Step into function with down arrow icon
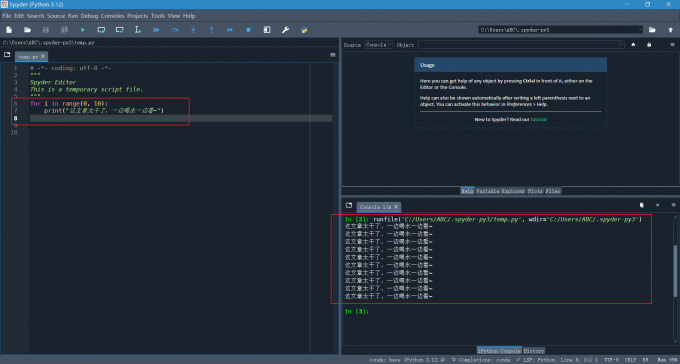Screen dimensions: 680x364 click(193, 30)
